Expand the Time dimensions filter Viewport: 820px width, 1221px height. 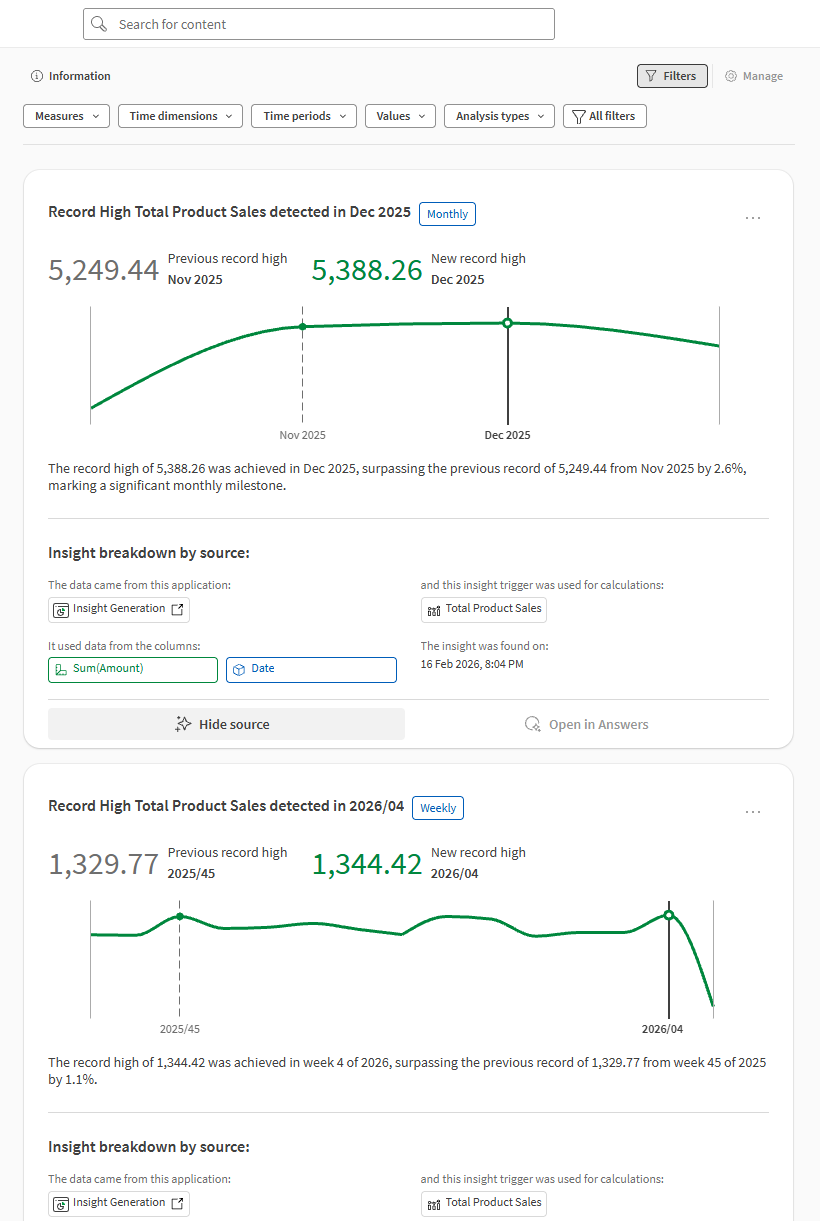[x=179, y=115]
